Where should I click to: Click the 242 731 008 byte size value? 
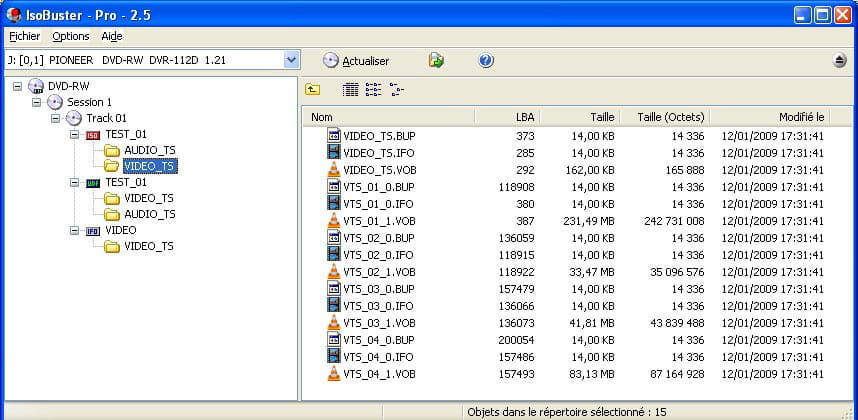click(x=674, y=221)
